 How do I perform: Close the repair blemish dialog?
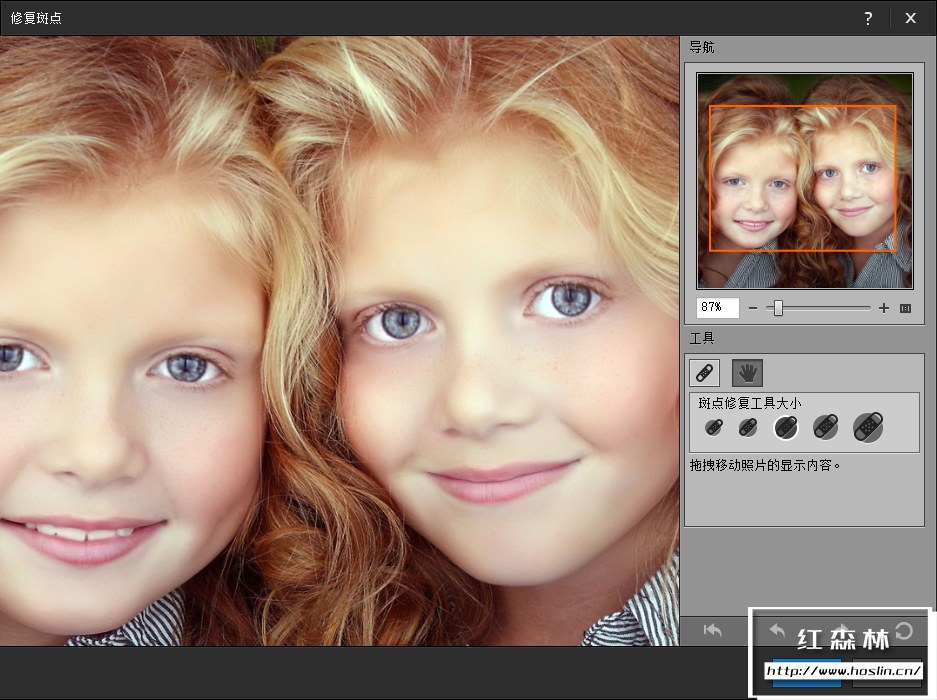coord(910,19)
